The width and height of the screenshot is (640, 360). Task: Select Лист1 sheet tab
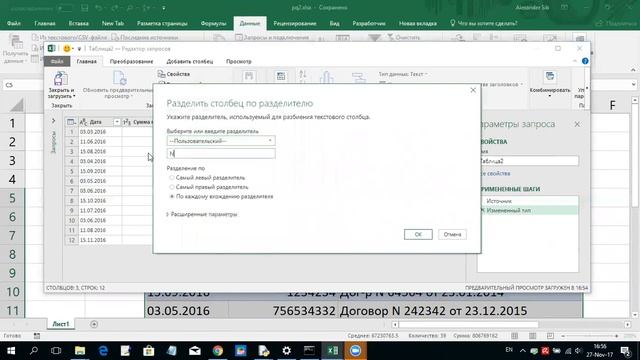(60, 324)
